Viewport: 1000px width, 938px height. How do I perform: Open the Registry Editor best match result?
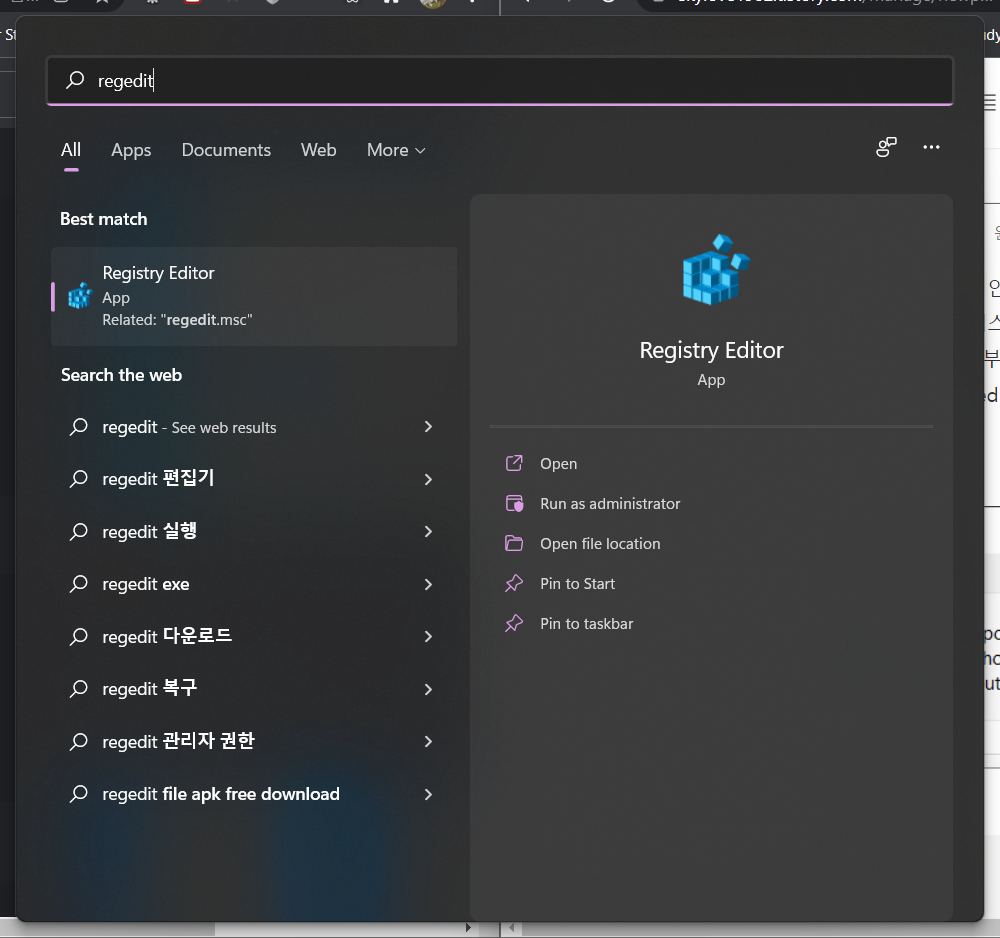point(254,297)
